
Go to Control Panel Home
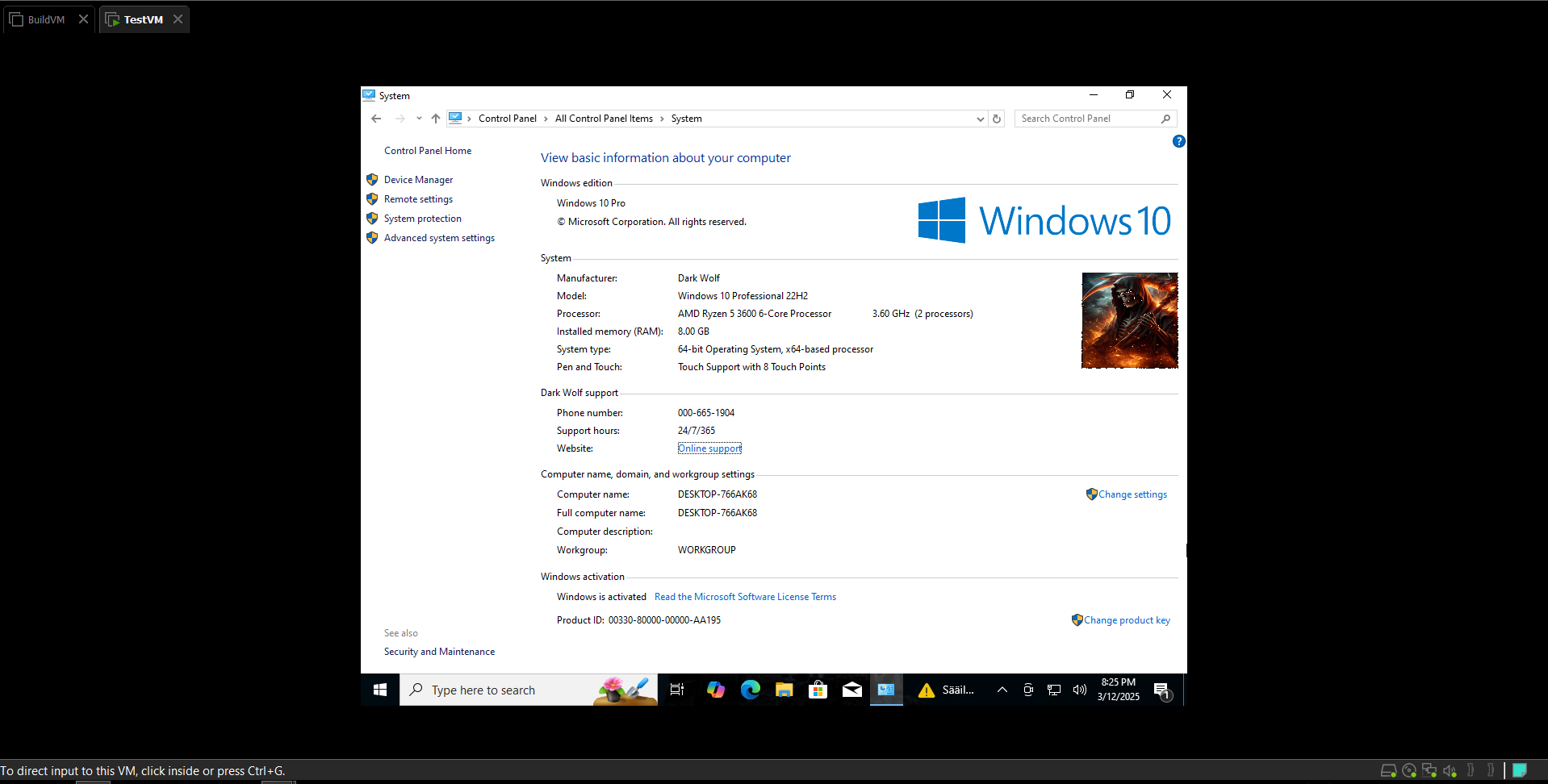click(x=428, y=151)
